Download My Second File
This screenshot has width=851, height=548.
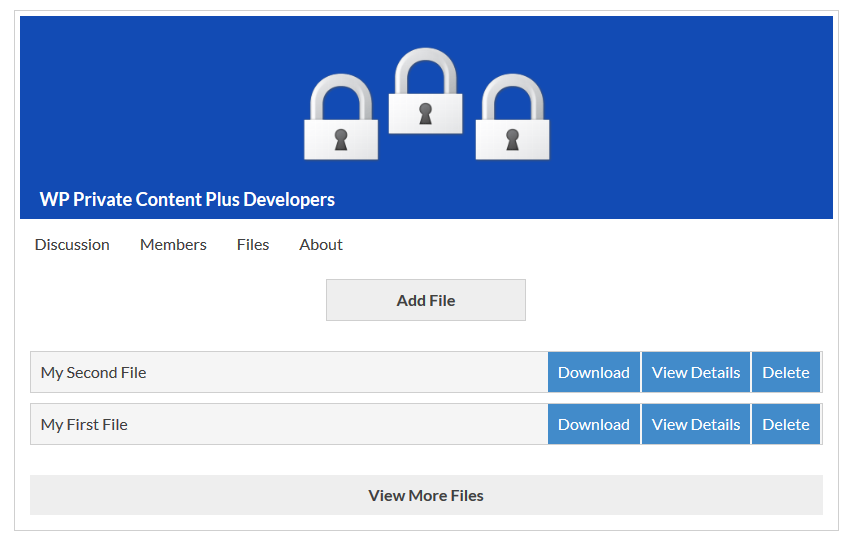(594, 372)
